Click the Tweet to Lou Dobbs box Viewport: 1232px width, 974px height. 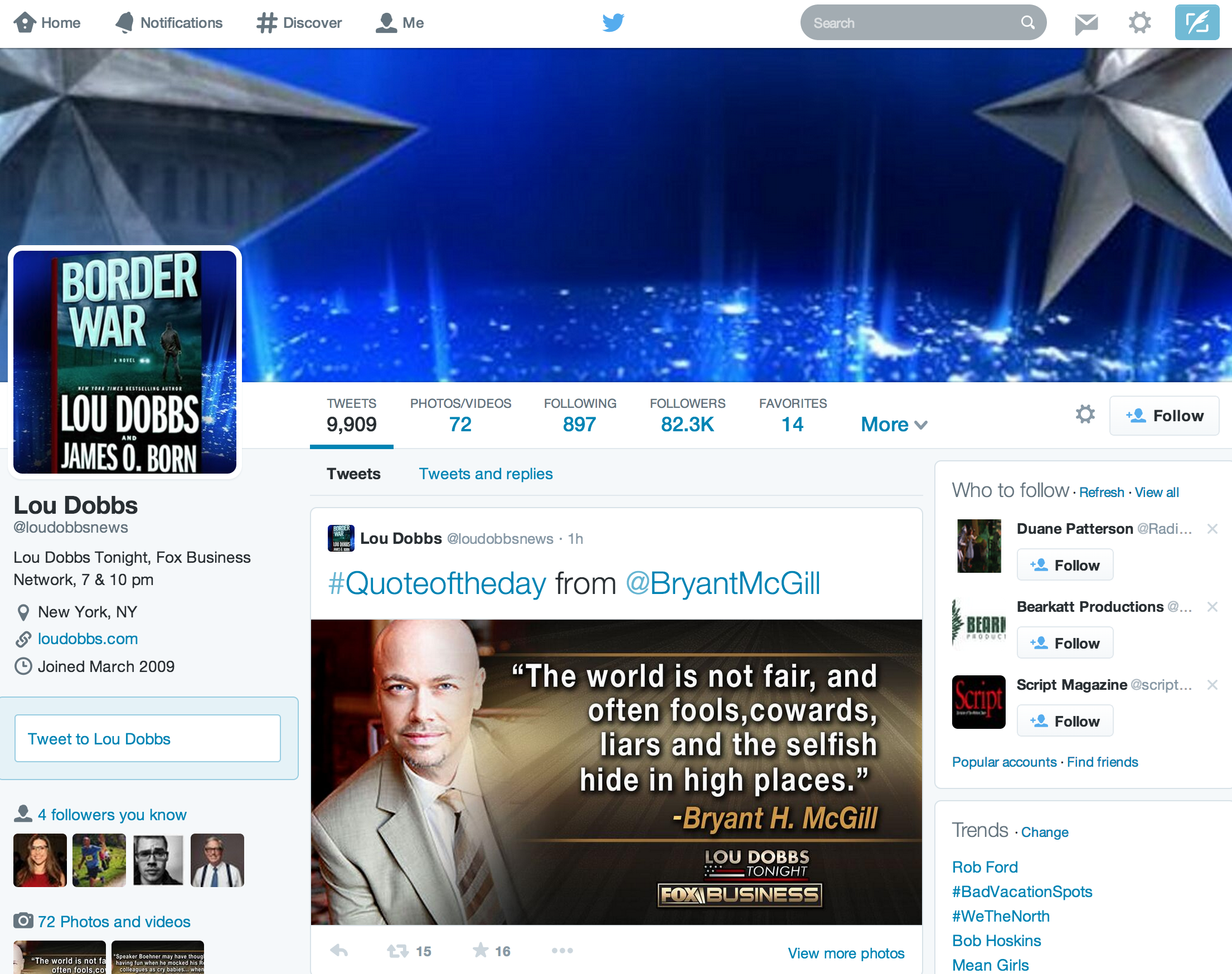(x=147, y=738)
